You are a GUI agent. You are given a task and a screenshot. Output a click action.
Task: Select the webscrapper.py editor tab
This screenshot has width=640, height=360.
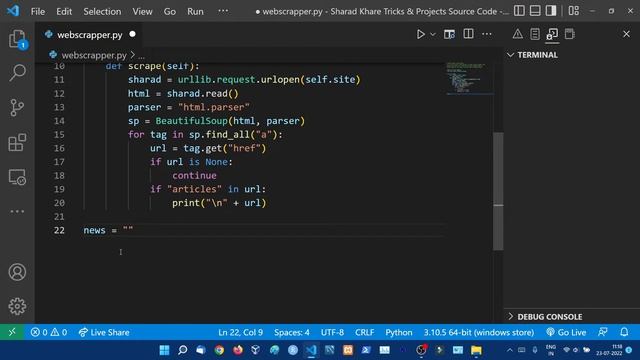tap(89, 35)
